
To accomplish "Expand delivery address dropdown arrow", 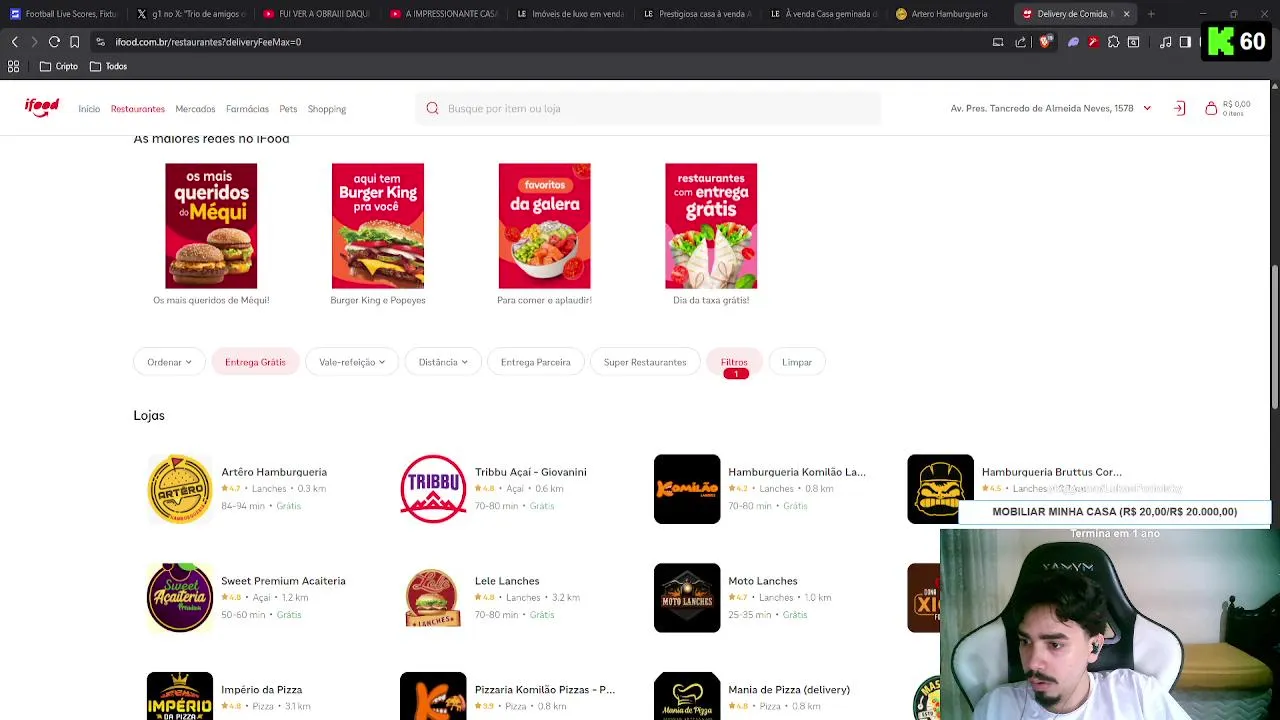I will click(1147, 108).
